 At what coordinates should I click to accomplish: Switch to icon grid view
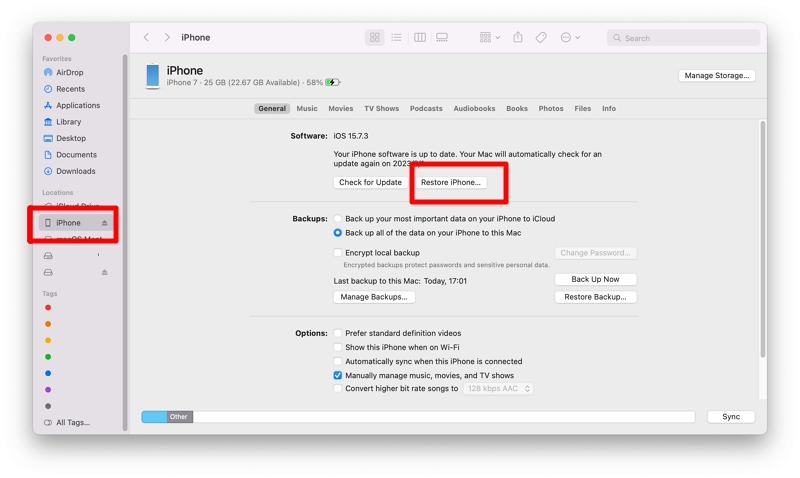click(x=374, y=37)
